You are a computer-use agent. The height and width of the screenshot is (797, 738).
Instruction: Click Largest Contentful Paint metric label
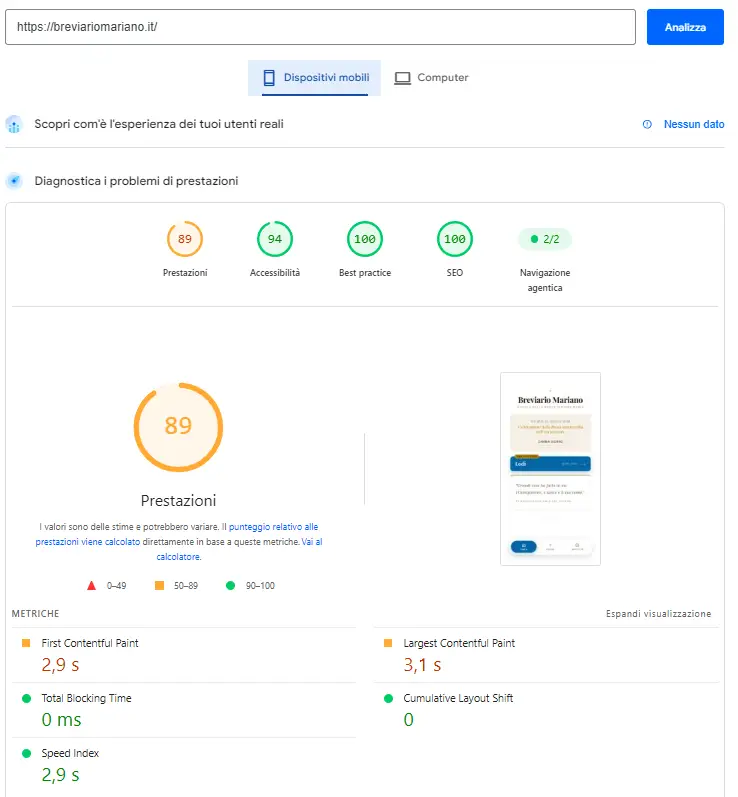[459, 643]
